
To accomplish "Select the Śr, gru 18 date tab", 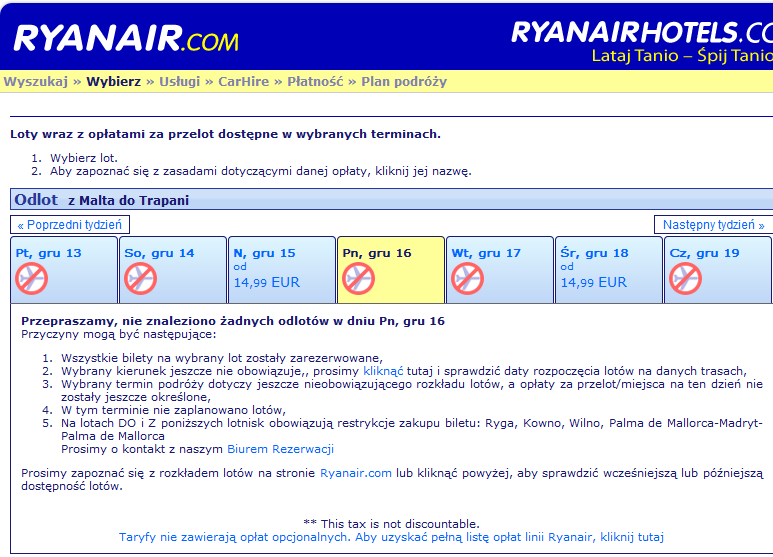I will tap(609, 270).
